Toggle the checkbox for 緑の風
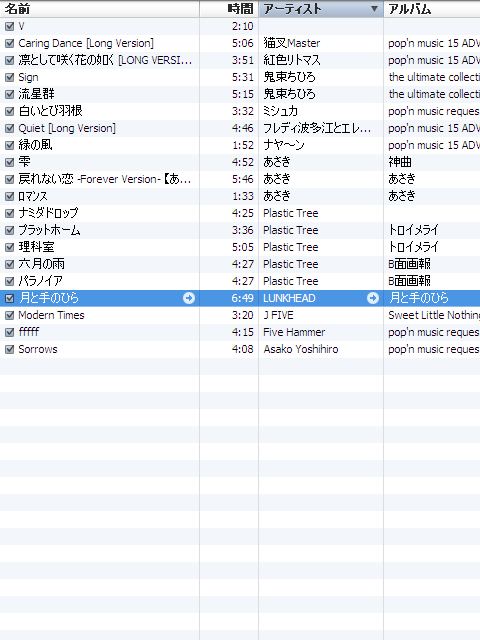Viewport: 480px width, 640px height. [x=9, y=145]
